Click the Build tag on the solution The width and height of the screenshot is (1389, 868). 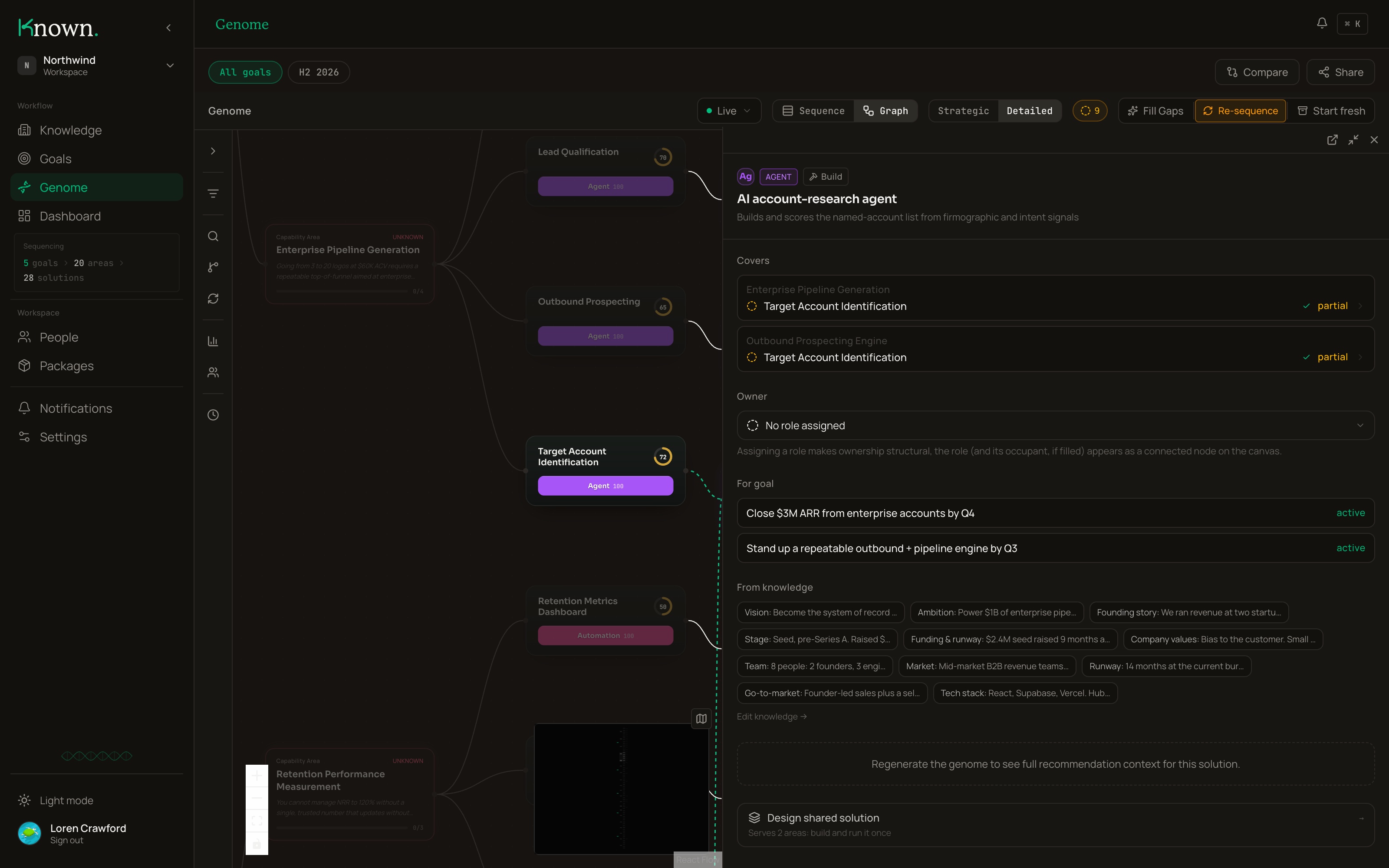(x=825, y=177)
